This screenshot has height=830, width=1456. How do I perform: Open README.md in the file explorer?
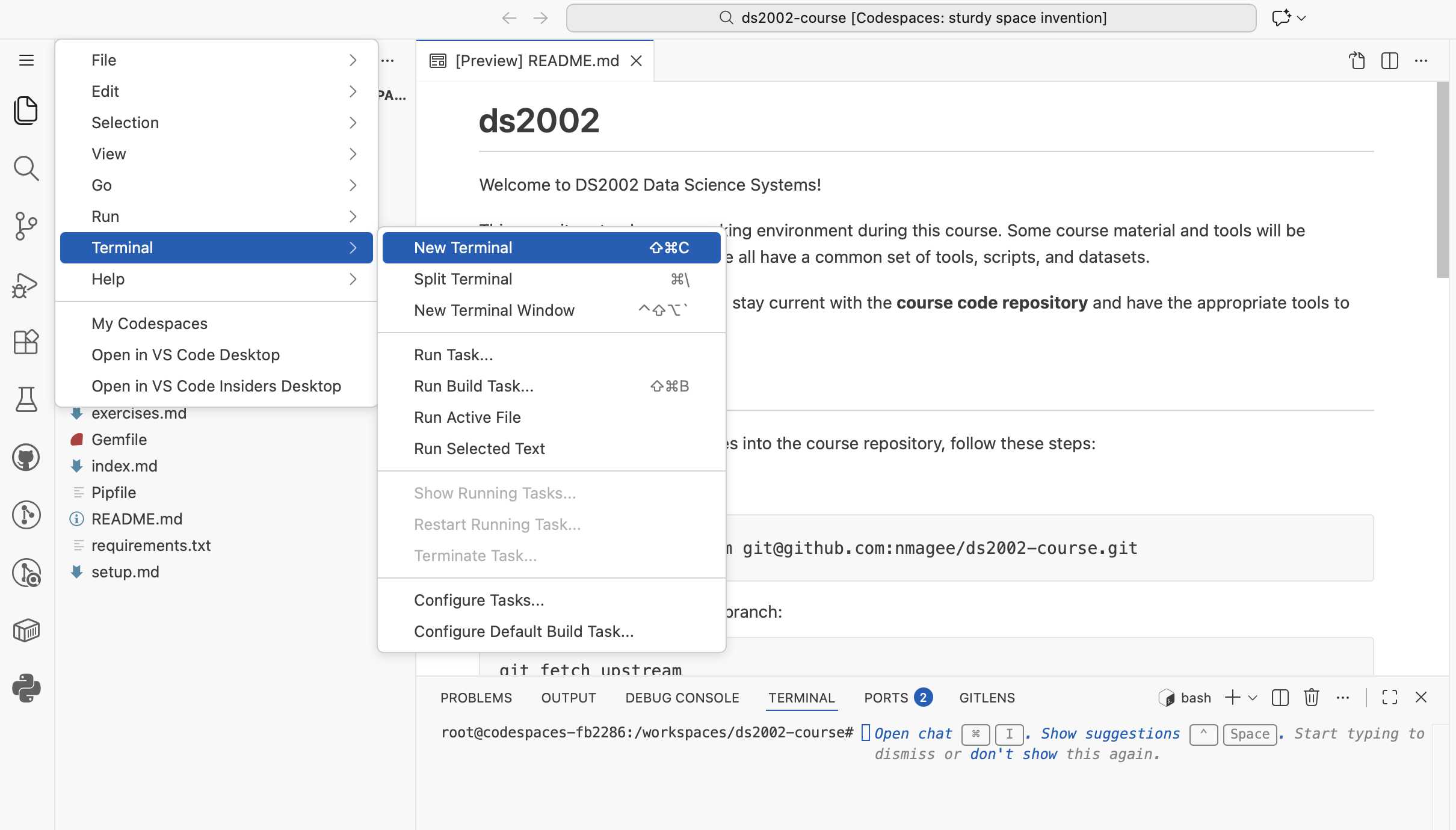pos(137,519)
